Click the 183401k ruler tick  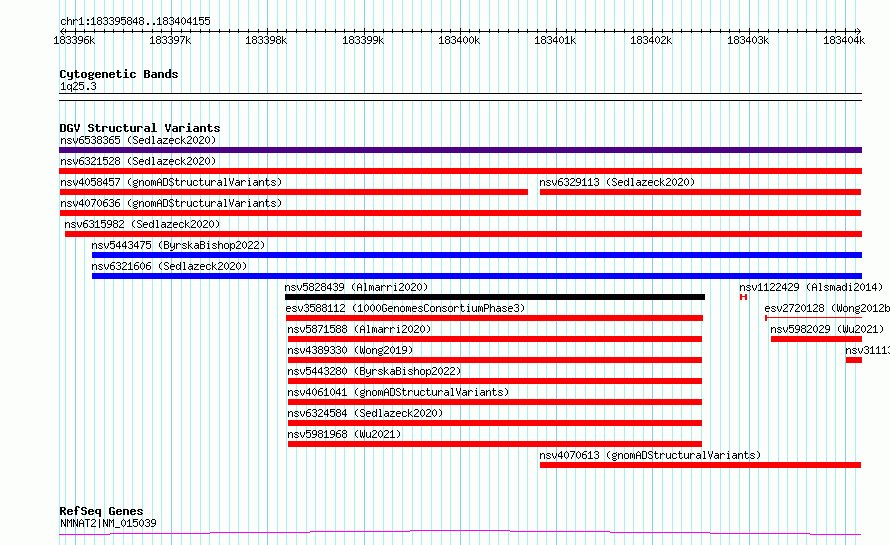[555, 40]
